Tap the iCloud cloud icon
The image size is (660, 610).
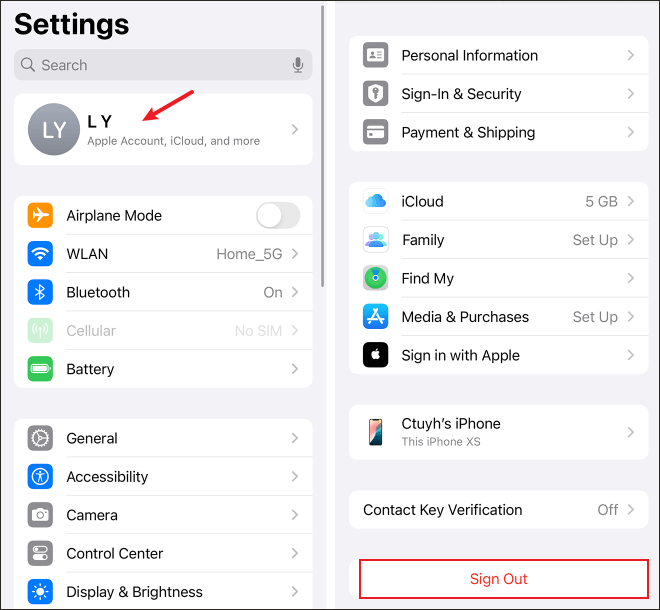(x=375, y=201)
